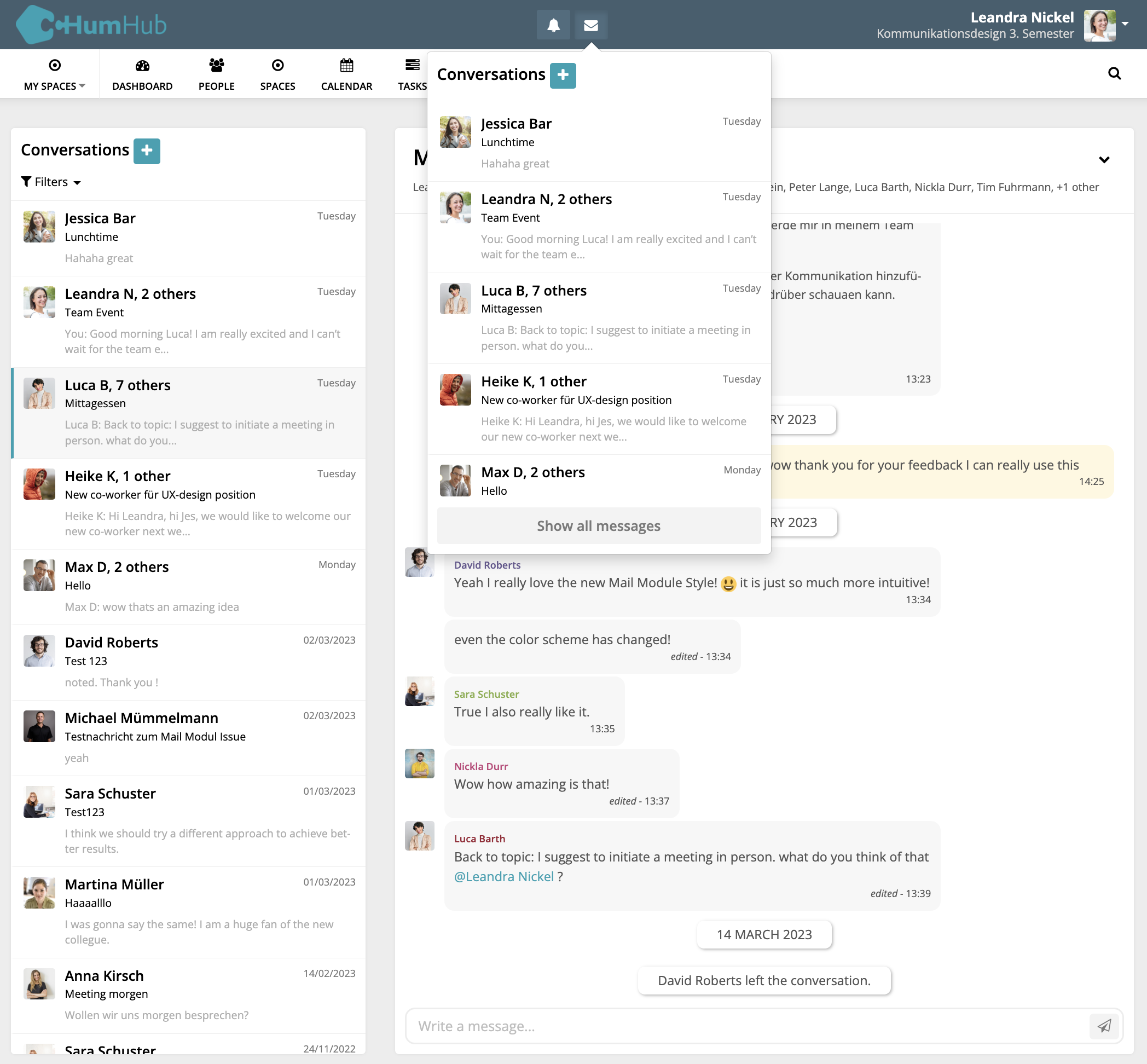Image resolution: width=1147 pixels, height=1064 pixels.
Task: Start new conversation in dropdown popup
Action: tap(562, 76)
